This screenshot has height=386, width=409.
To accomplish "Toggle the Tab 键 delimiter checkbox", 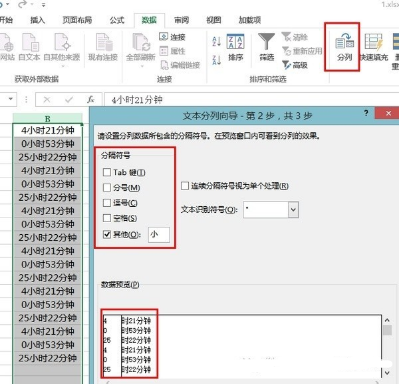I will pyautogui.click(x=107, y=172).
